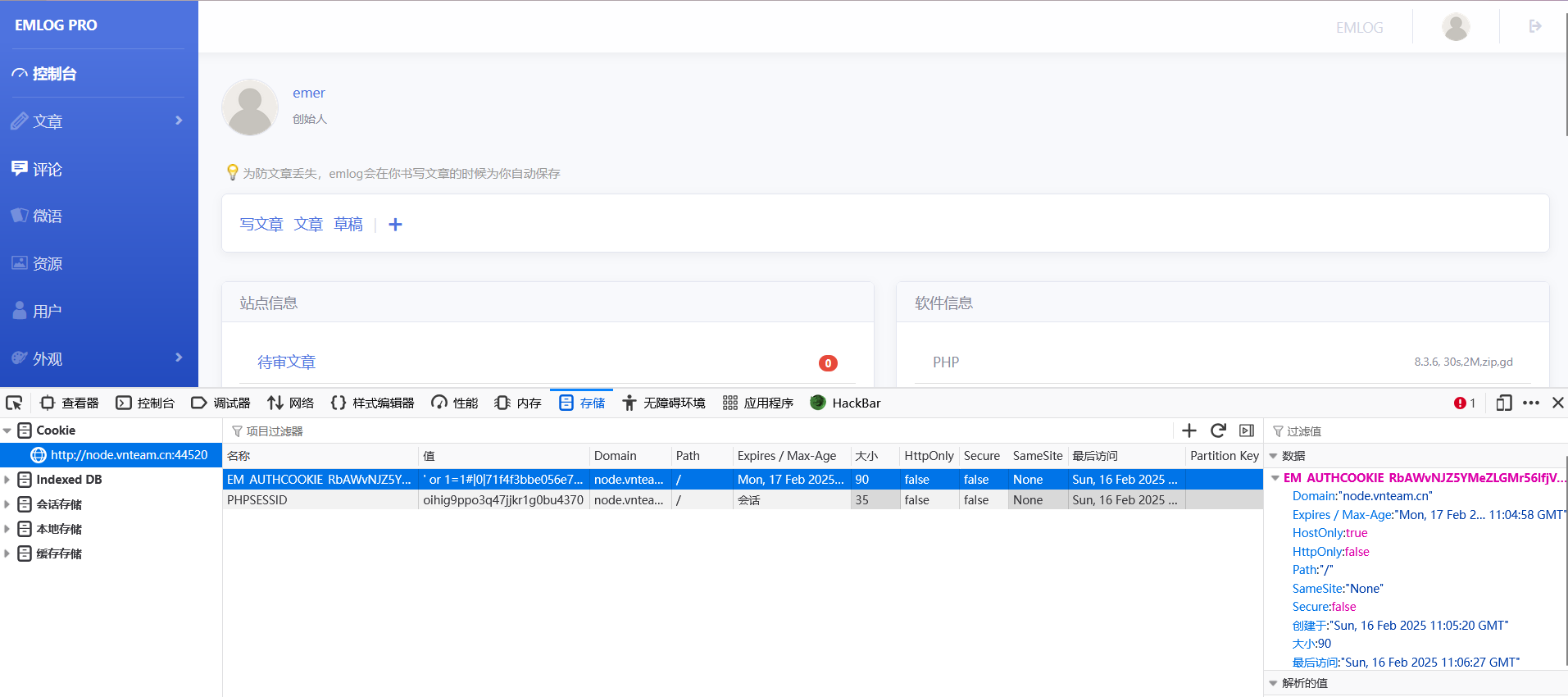The image size is (1568, 697).
Task: Click the oihig9ppo3q47jjkr1g0bu4370 value cell
Action: 503,500
